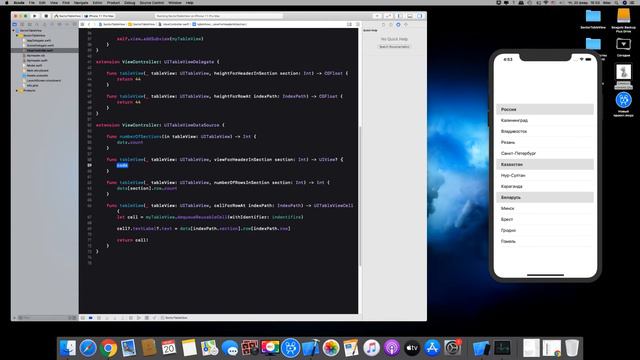
Task: Tap Караганда row in simulator
Action: coord(545,187)
